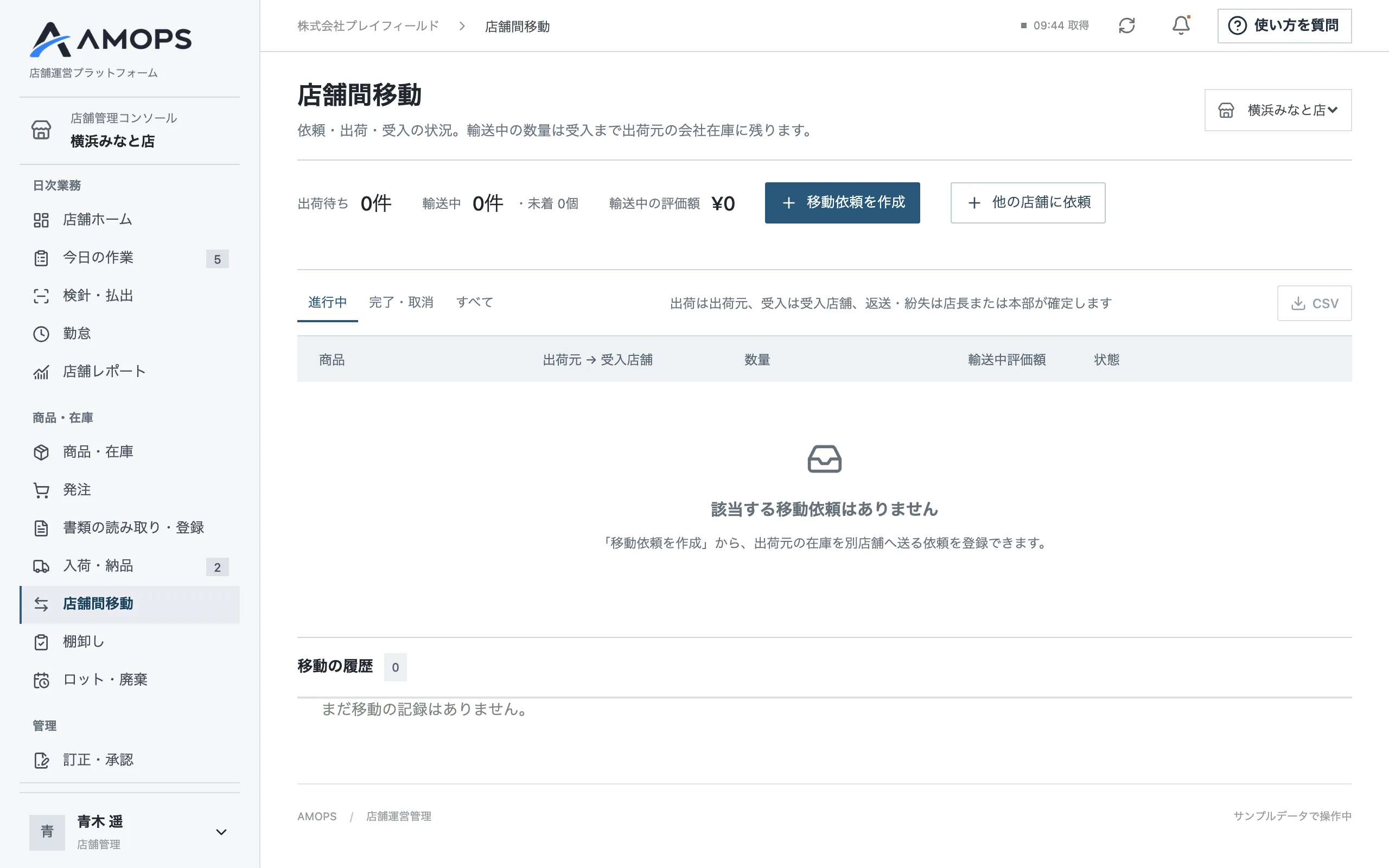
Task: Click the 勤怠 clock icon
Action: 41,334
